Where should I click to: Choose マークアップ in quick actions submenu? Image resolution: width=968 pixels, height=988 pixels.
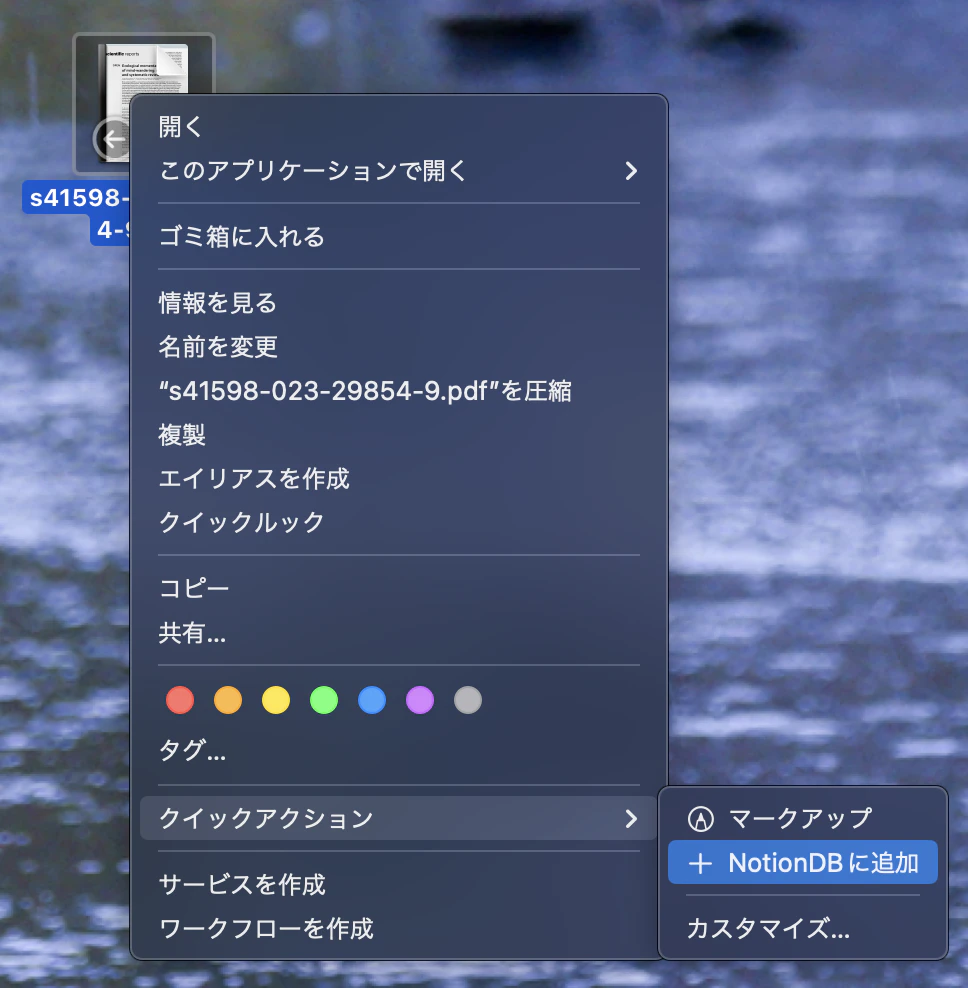pos(803,819)
